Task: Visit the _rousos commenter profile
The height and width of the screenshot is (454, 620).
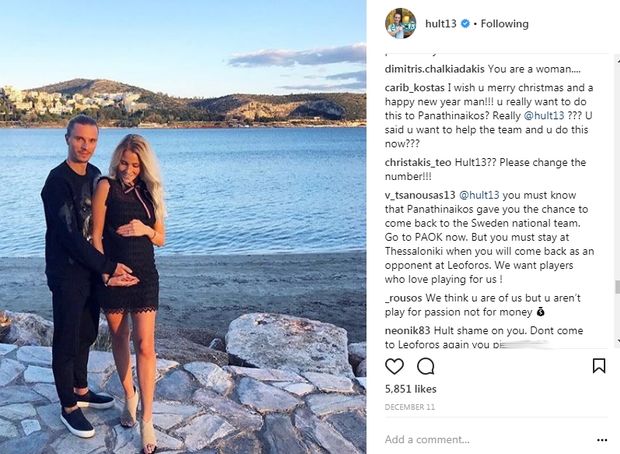Action: pyautogui.click(x=403, y=298)
